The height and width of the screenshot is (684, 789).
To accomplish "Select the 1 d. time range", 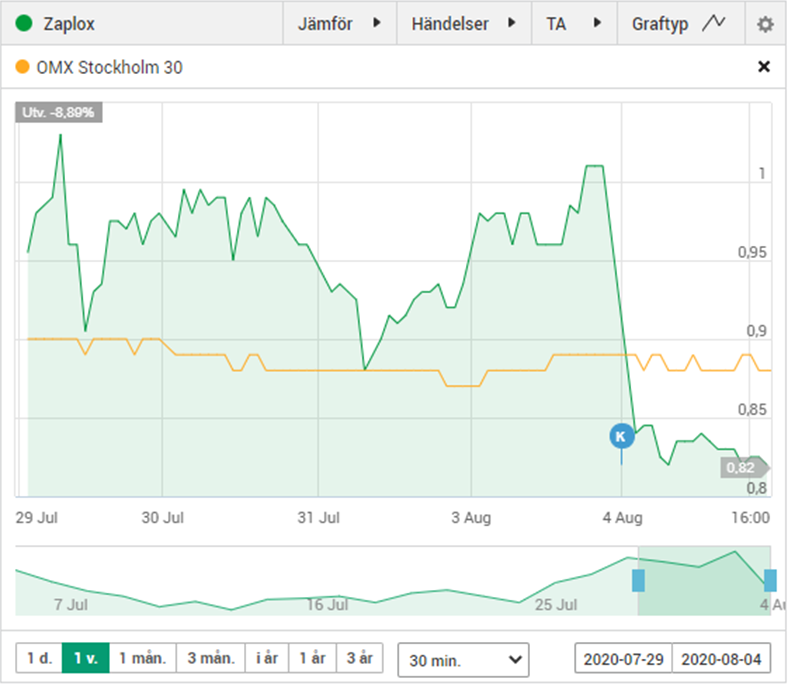I will click(39, 658).
